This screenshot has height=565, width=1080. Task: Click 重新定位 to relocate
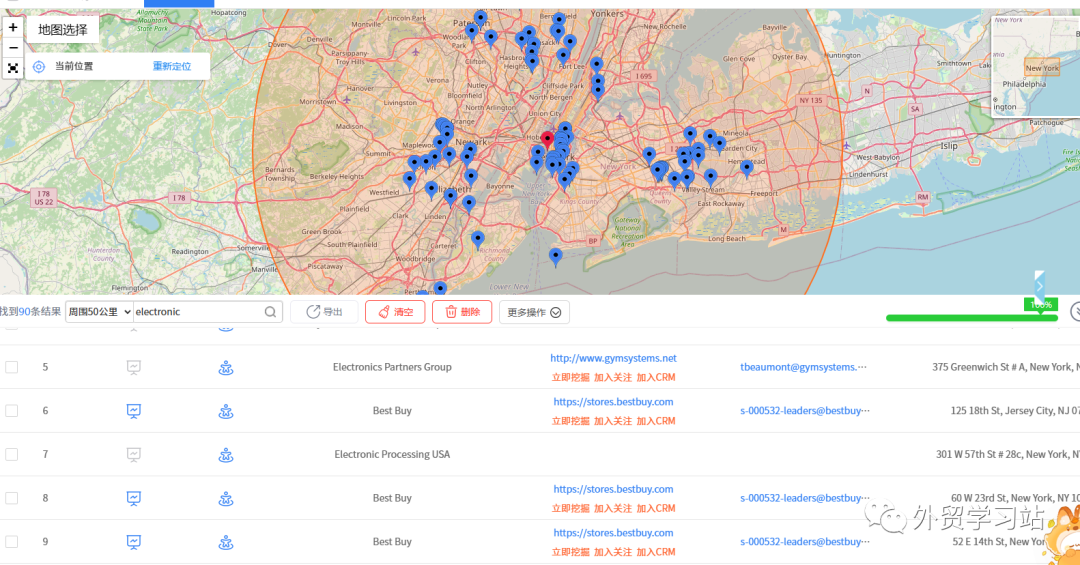click(172, 67)
